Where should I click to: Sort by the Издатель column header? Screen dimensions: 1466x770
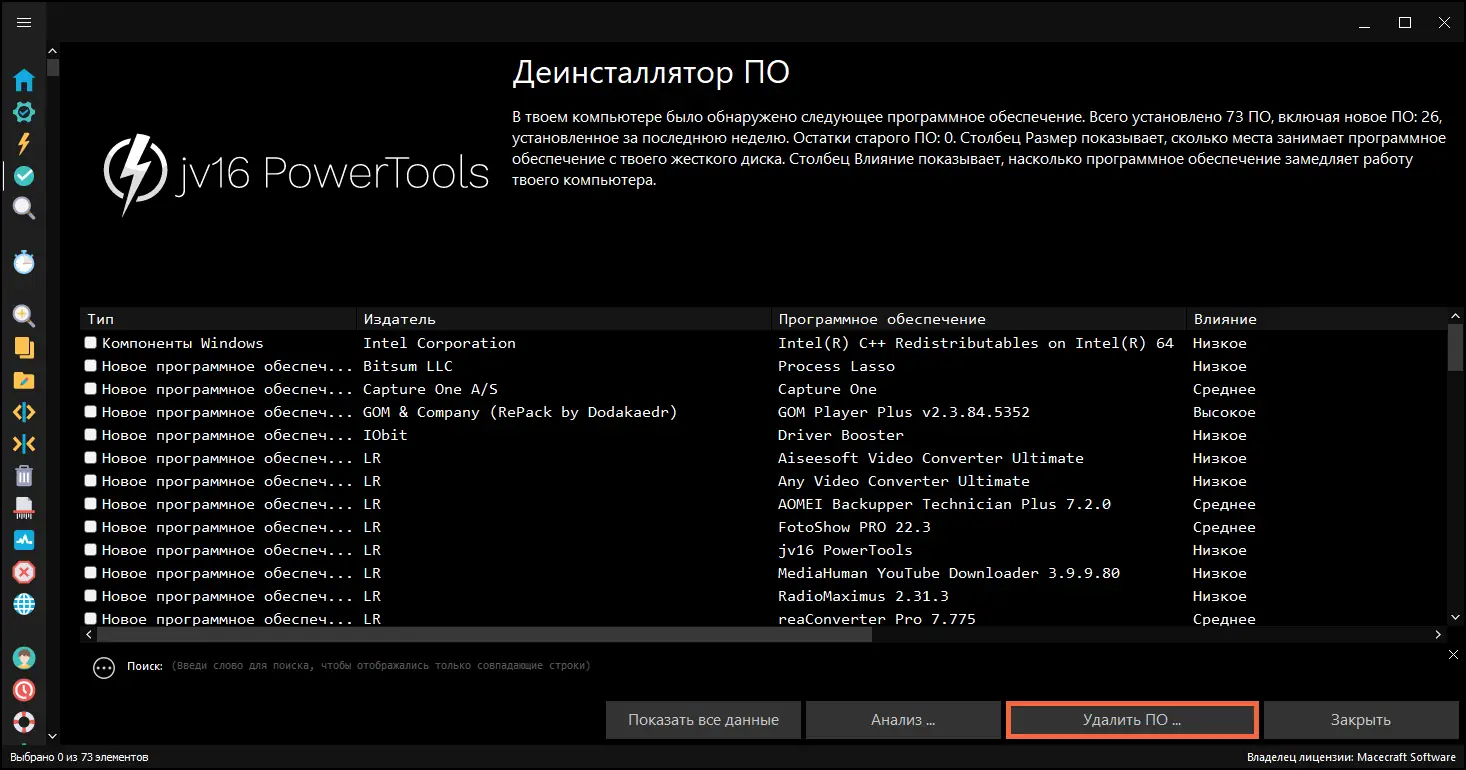coord(564,319)
